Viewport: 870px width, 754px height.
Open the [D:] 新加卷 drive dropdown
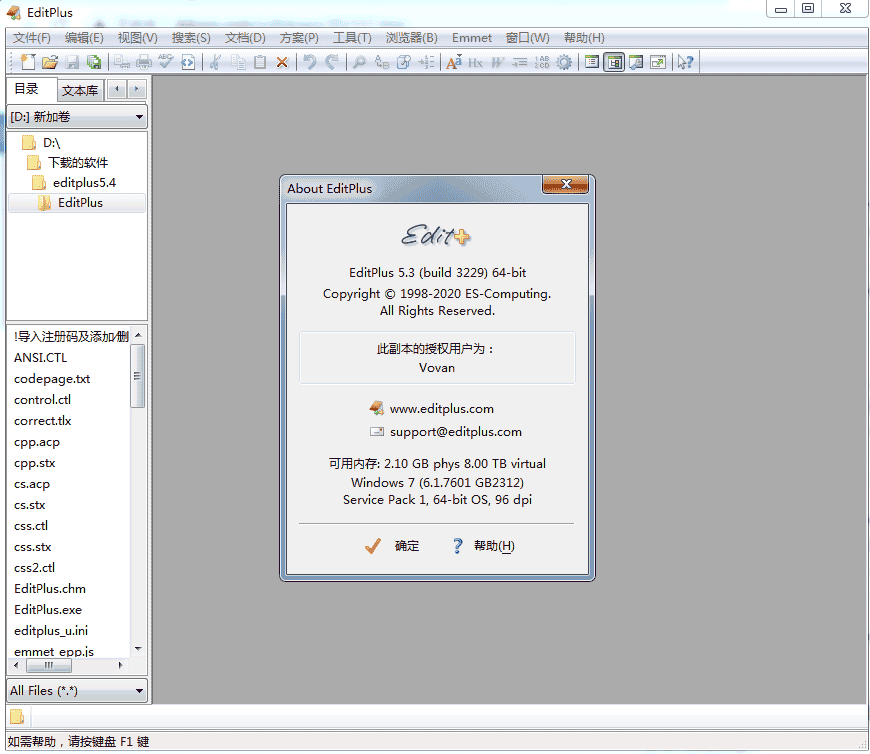(x=77, y=117)
